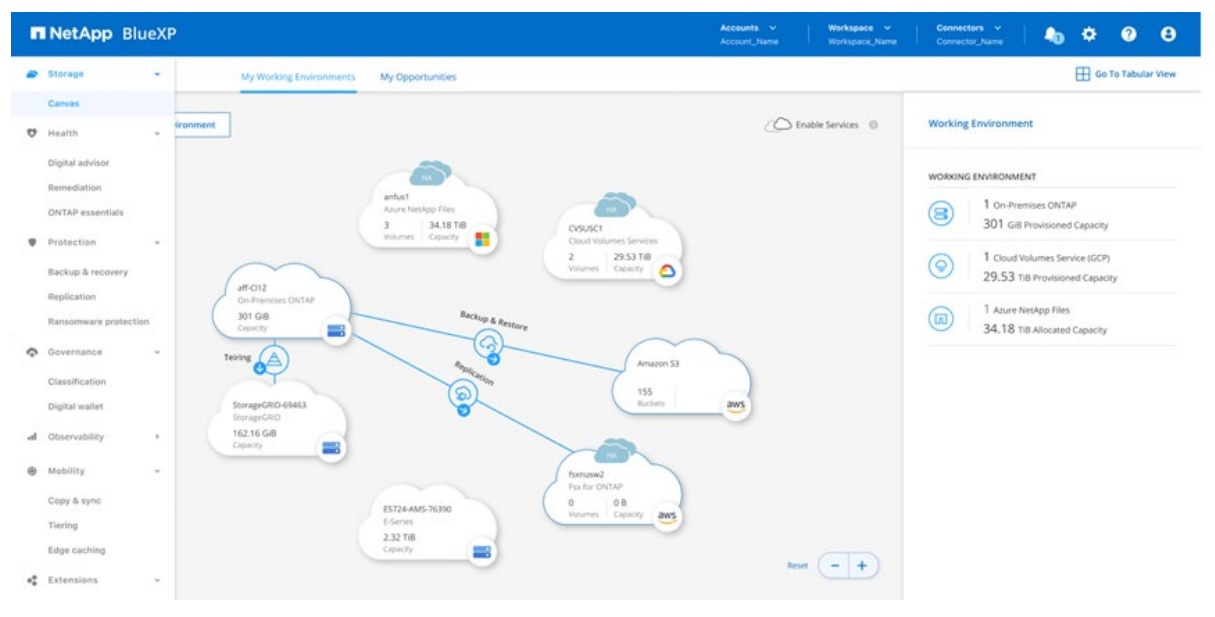The width and height of the screenshot is (1215, 617).
Task: Click the Replication icon on connection line
Action: click(x=463, y=395)
